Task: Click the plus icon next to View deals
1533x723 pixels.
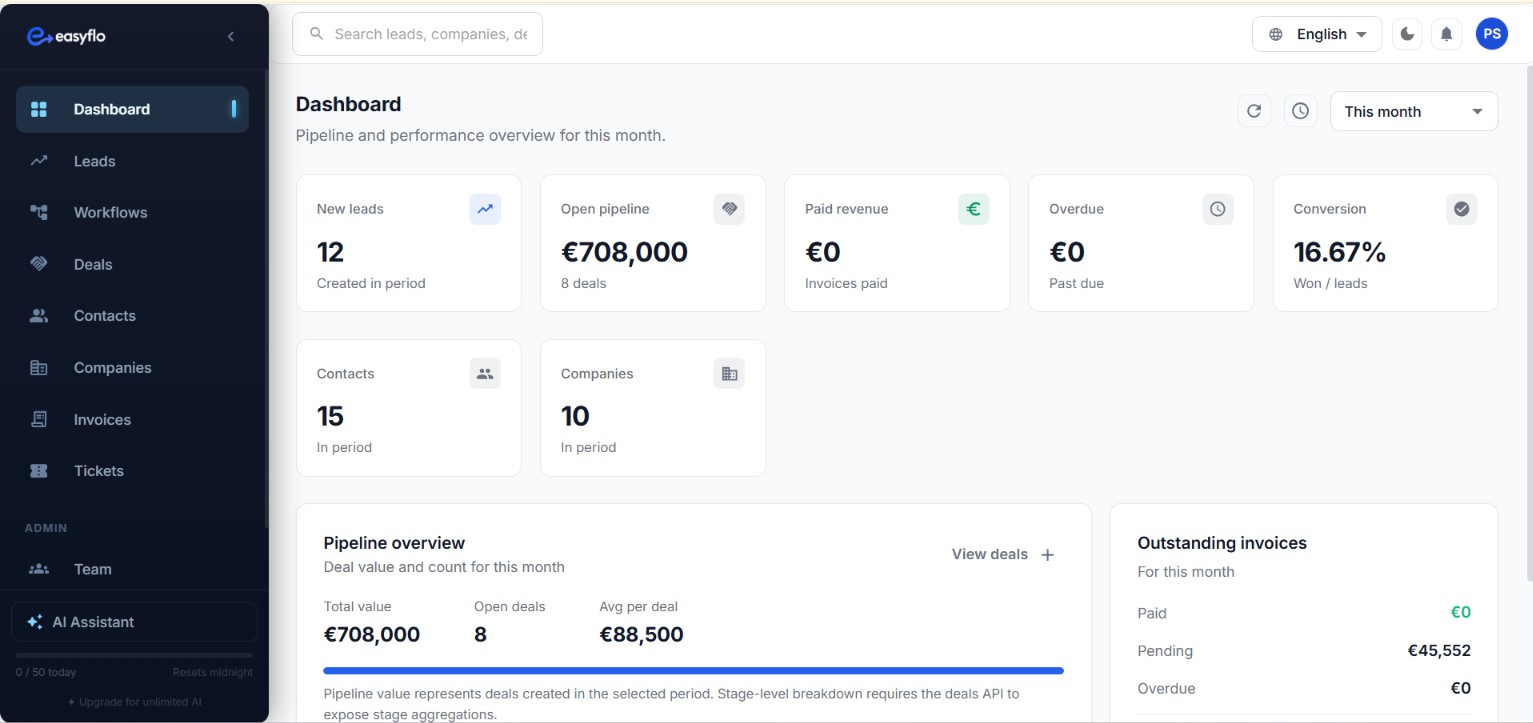Action: (x=1047, y=555)
